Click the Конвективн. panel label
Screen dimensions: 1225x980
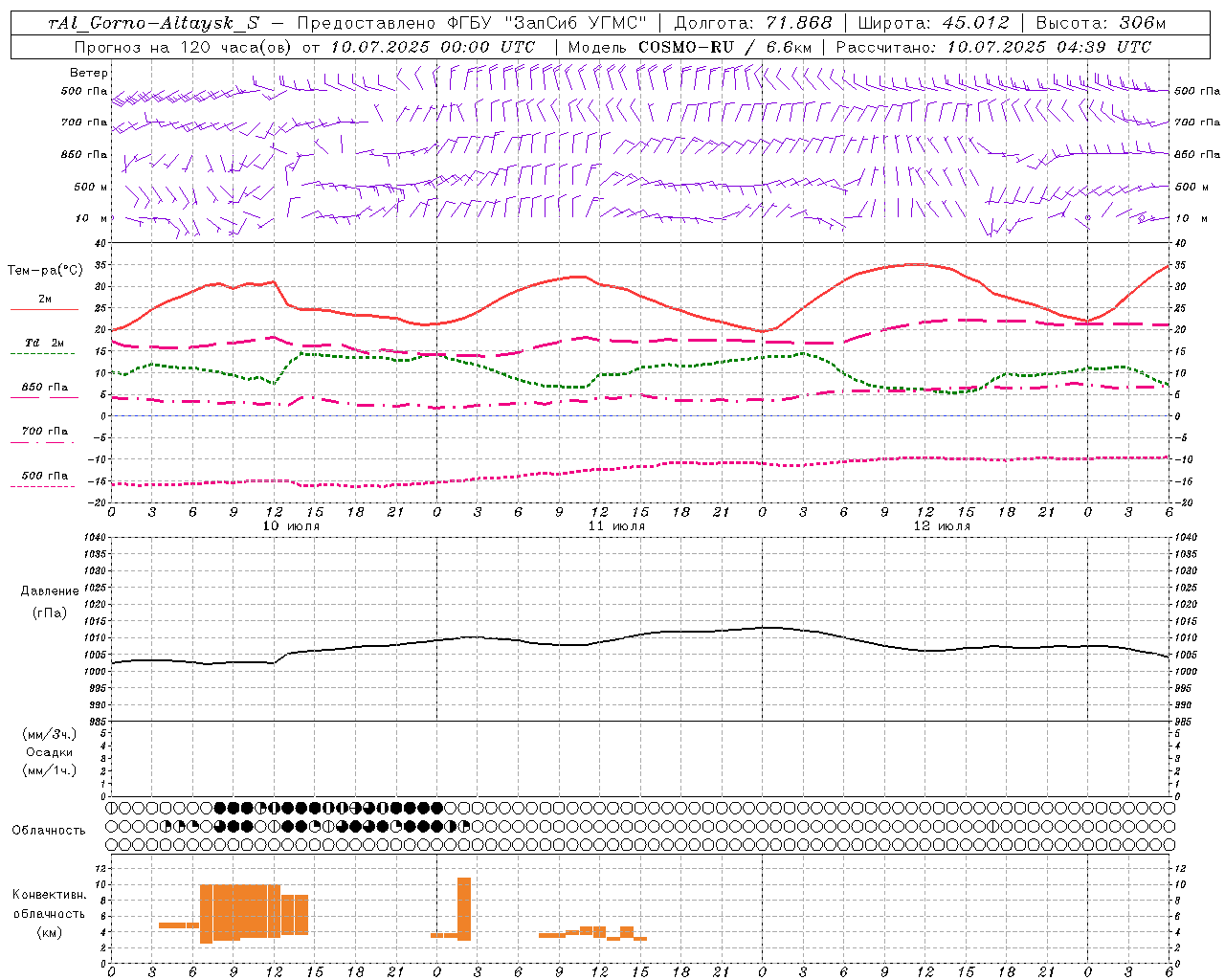point(49,895)
